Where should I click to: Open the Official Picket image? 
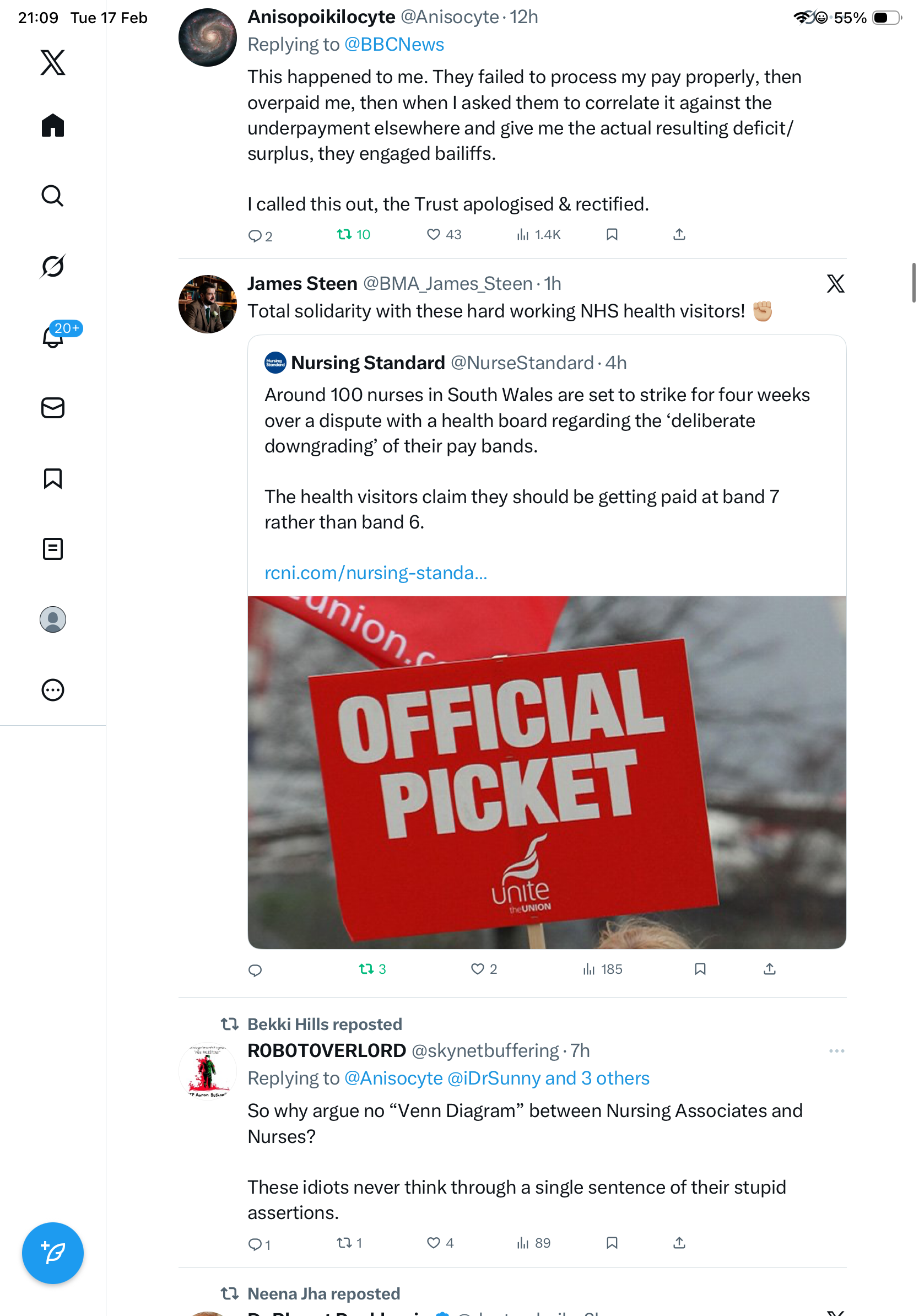click(x=547, y=772)
